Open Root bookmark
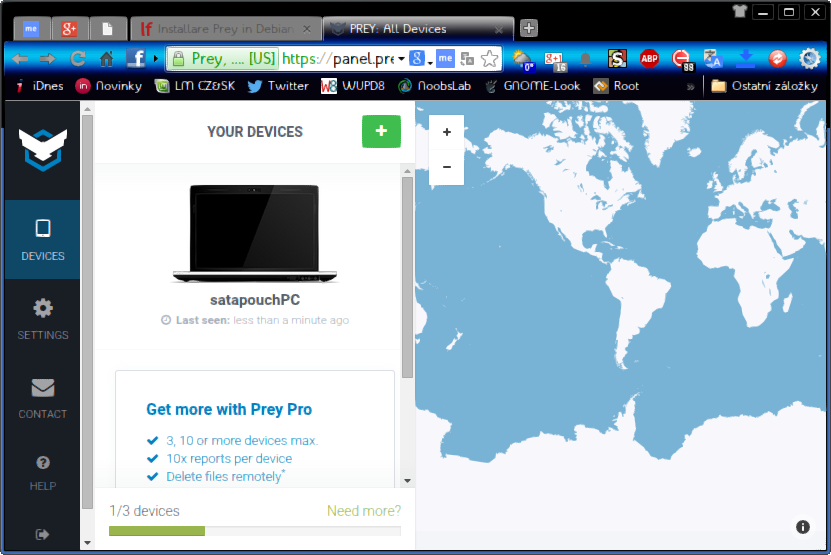831x555 pixels. point(616,86)
